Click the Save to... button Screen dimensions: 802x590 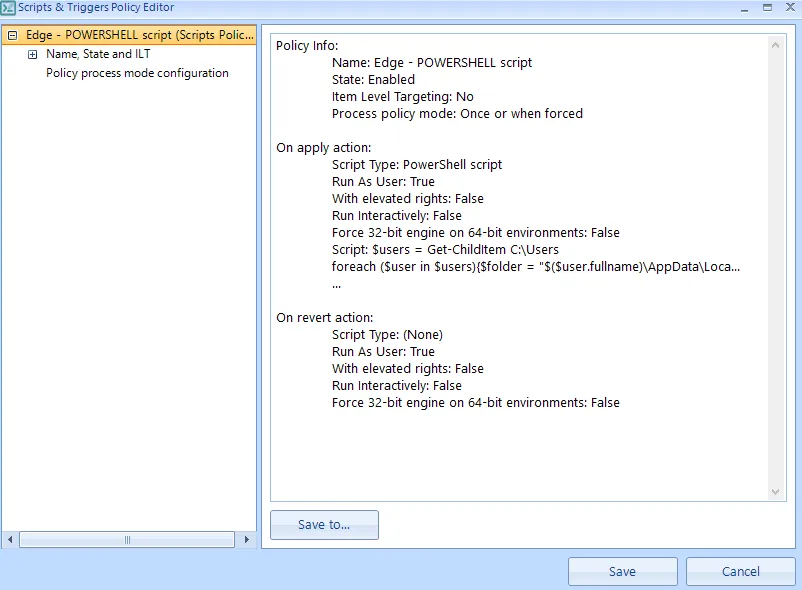click(x=324, y=525)
